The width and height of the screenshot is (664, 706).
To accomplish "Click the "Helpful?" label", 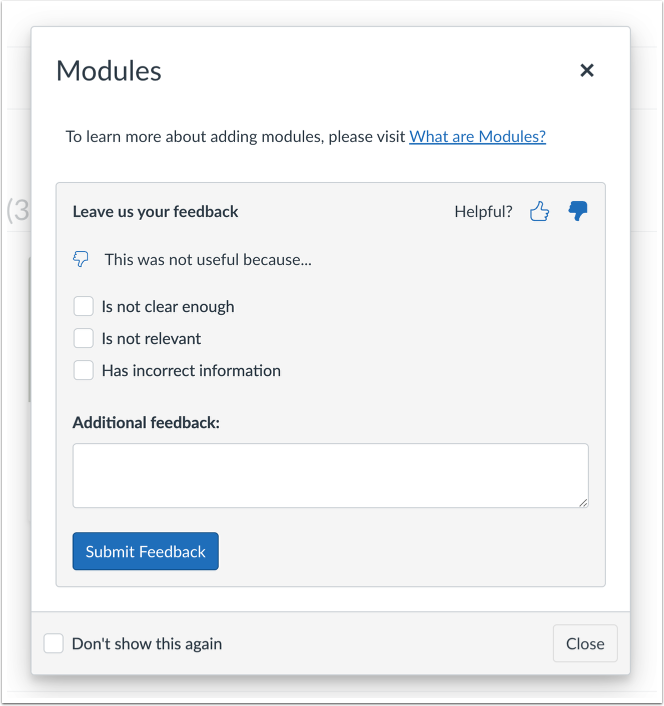I will coord(483,211).
